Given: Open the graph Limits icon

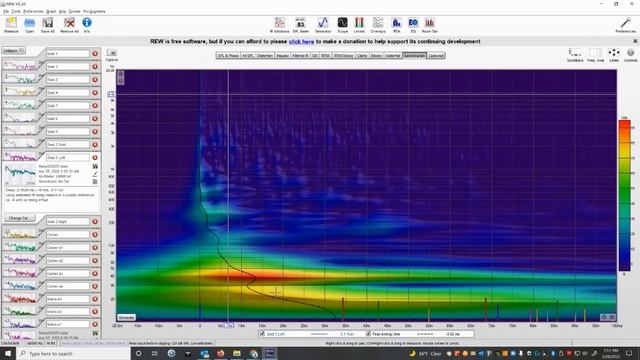Looking at the screenshot, I should click(614, 55).
